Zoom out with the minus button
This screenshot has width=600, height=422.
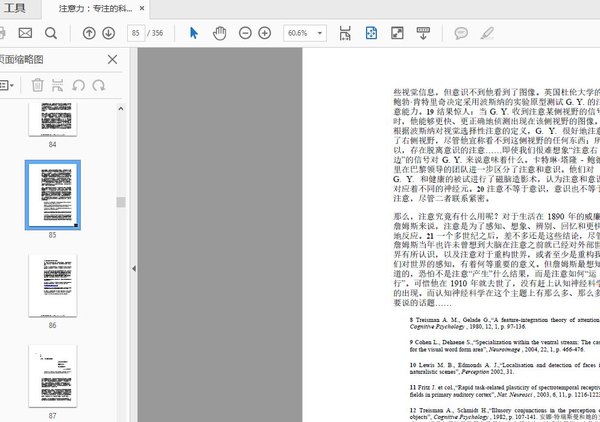tap(245, 33)
